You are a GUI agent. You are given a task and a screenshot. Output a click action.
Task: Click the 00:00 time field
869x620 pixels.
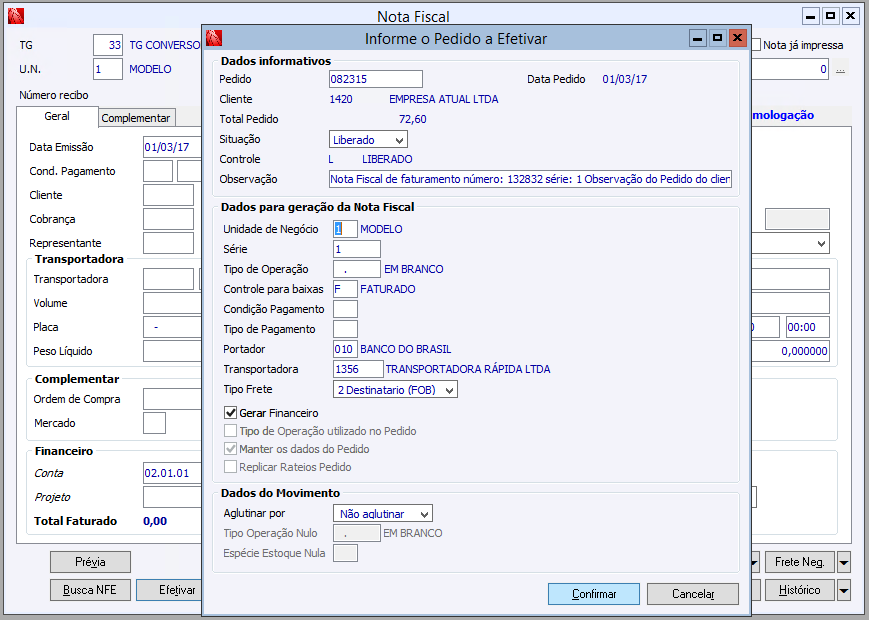[807, 327]
